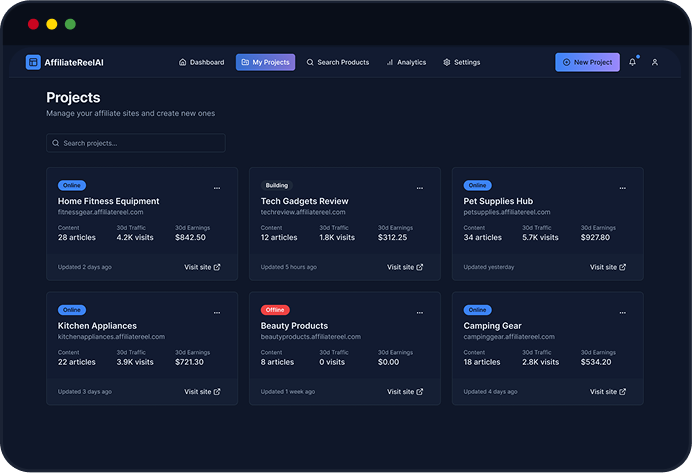Click Camping Gear ellipsis icon
Image resolution: width=692 pixels, height=473 pixels.
[x=622, y=312]
